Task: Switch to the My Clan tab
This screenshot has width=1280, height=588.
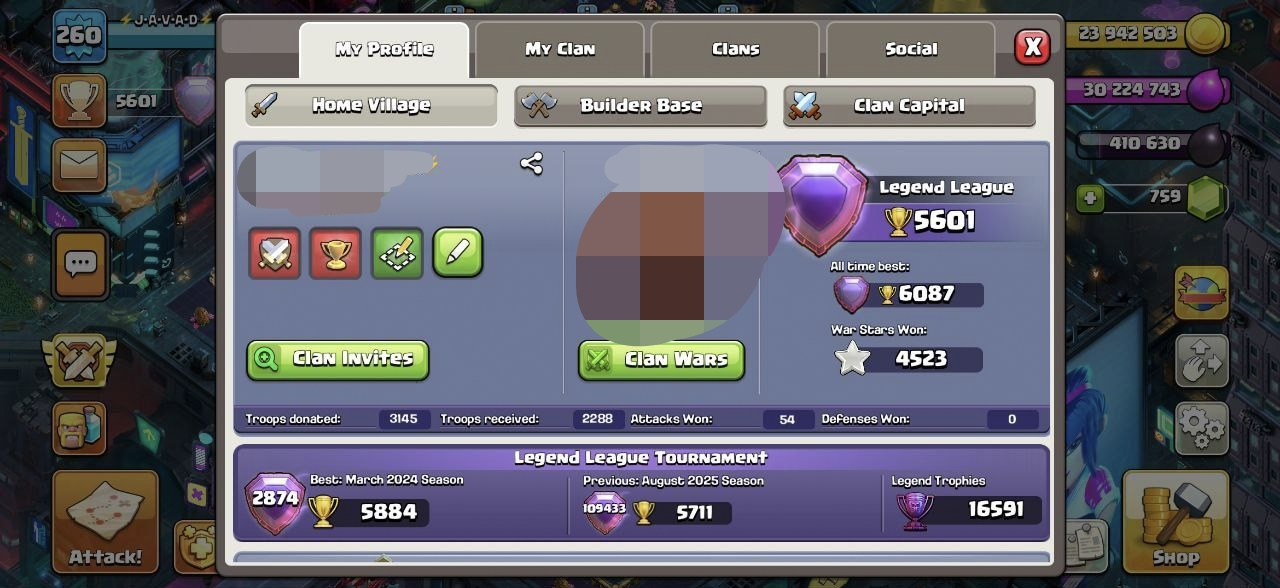Action: point(560,49)
